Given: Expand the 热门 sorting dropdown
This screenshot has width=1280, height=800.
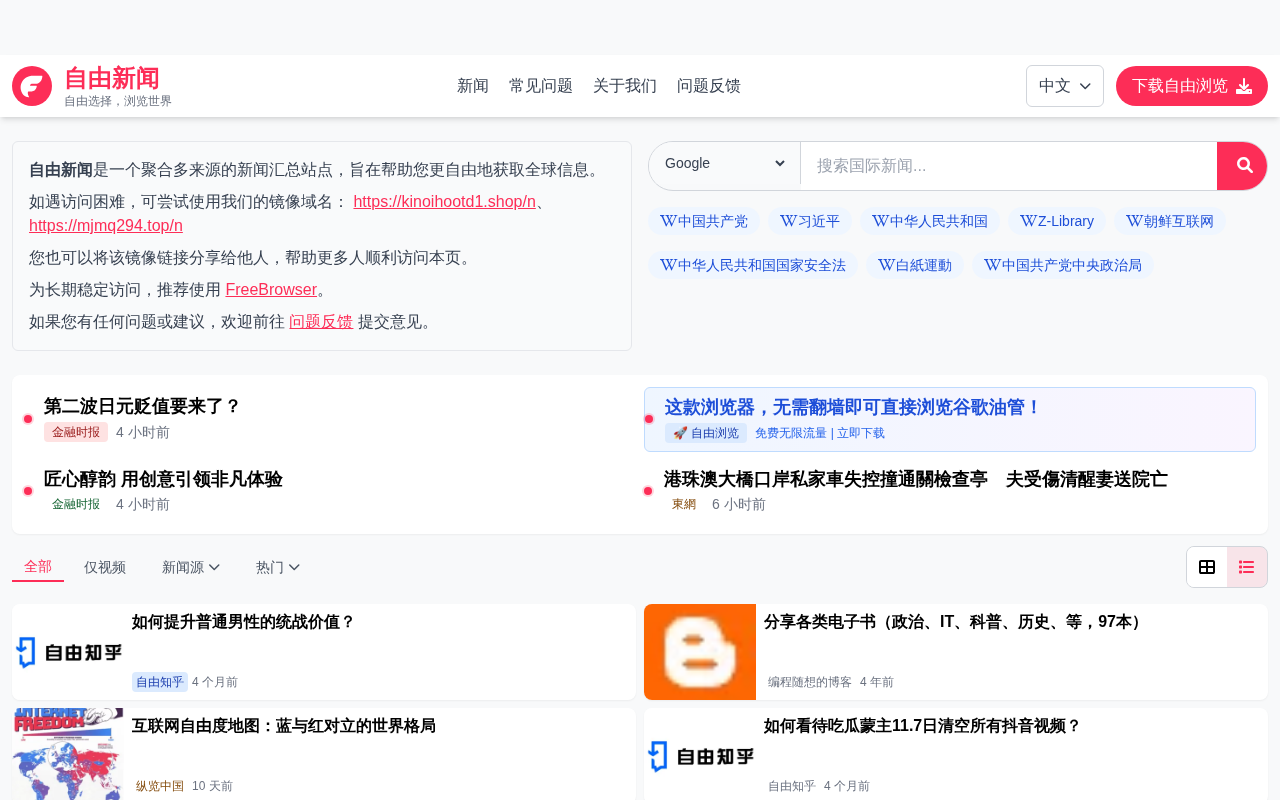Looking at the screenshot, I should 278,568.
